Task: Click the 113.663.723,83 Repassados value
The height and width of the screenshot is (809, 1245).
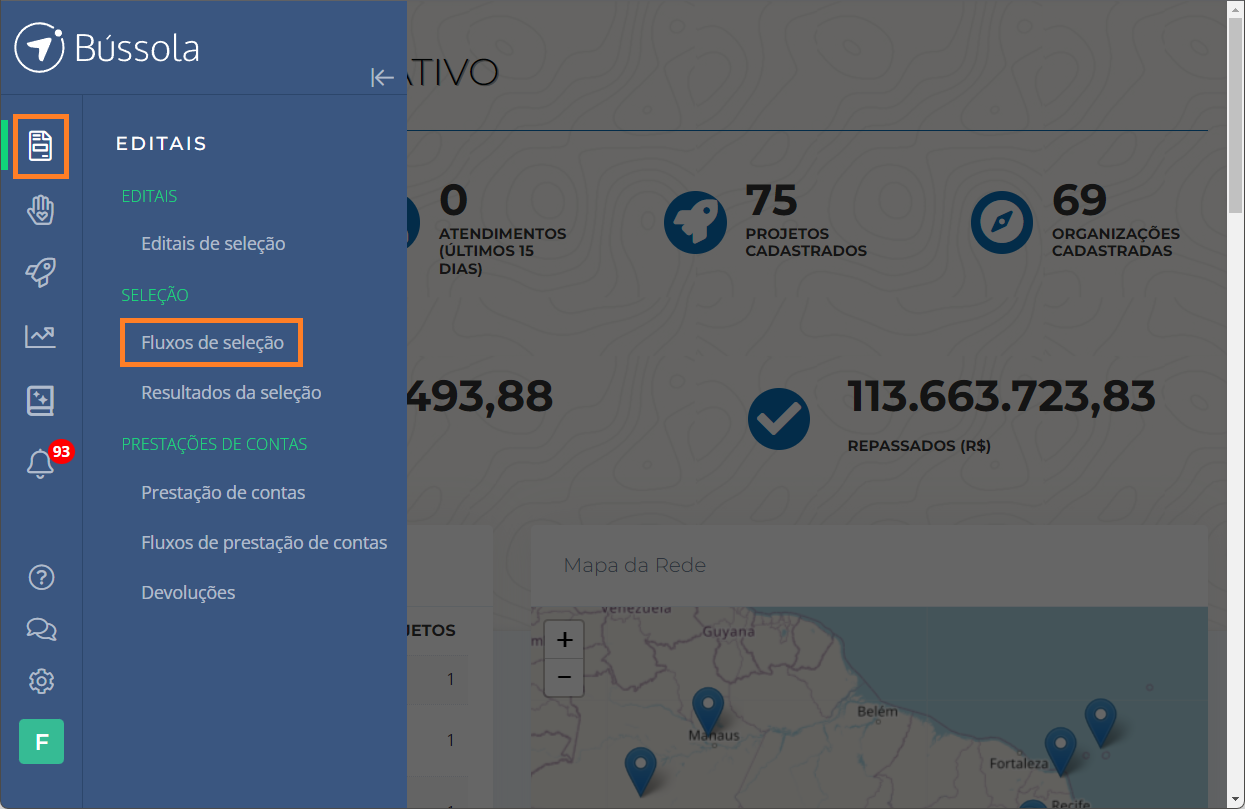Action: (1001, 397)
